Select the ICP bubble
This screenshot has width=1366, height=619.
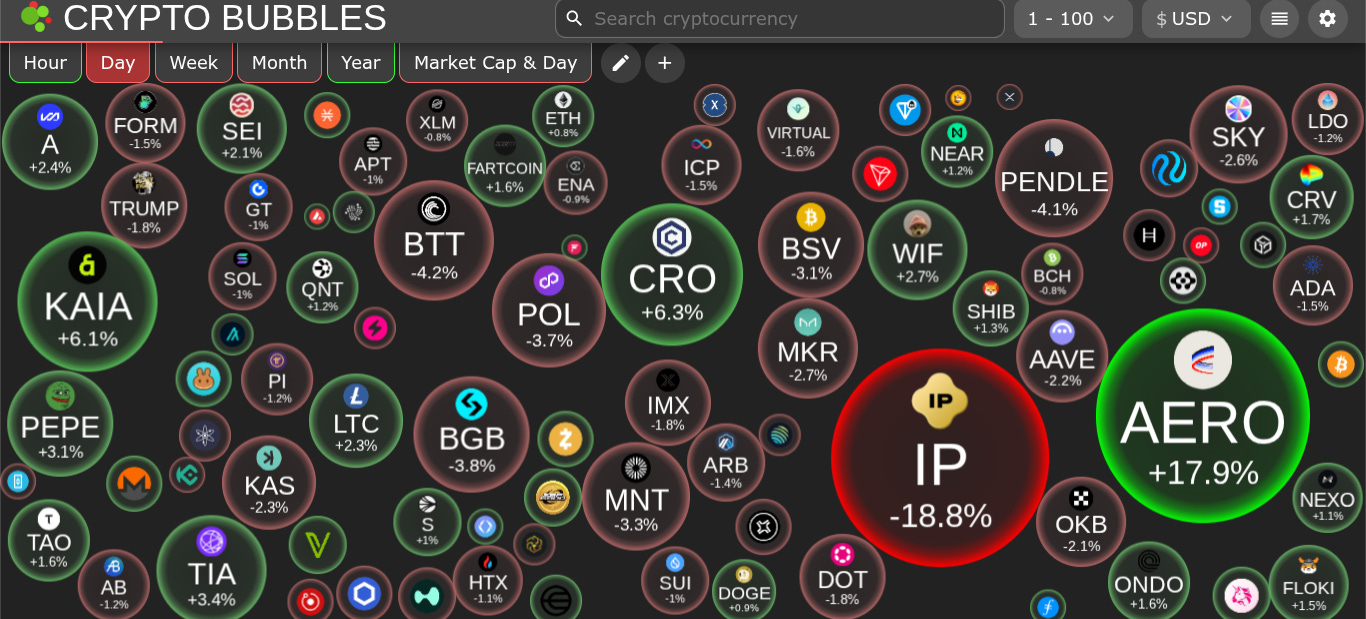[701, 165]
